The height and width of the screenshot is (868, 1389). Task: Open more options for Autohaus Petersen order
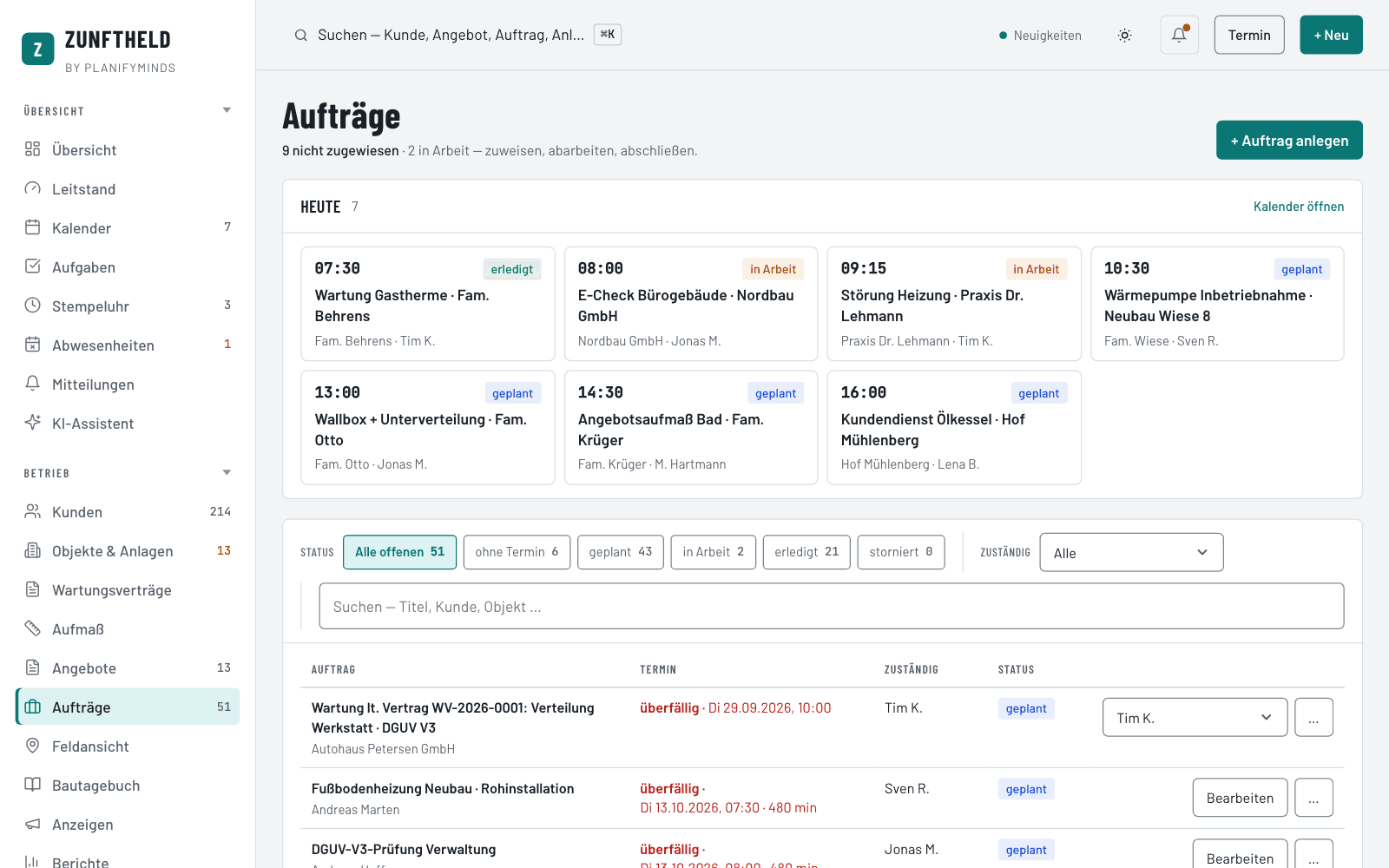click(1313, 718)
